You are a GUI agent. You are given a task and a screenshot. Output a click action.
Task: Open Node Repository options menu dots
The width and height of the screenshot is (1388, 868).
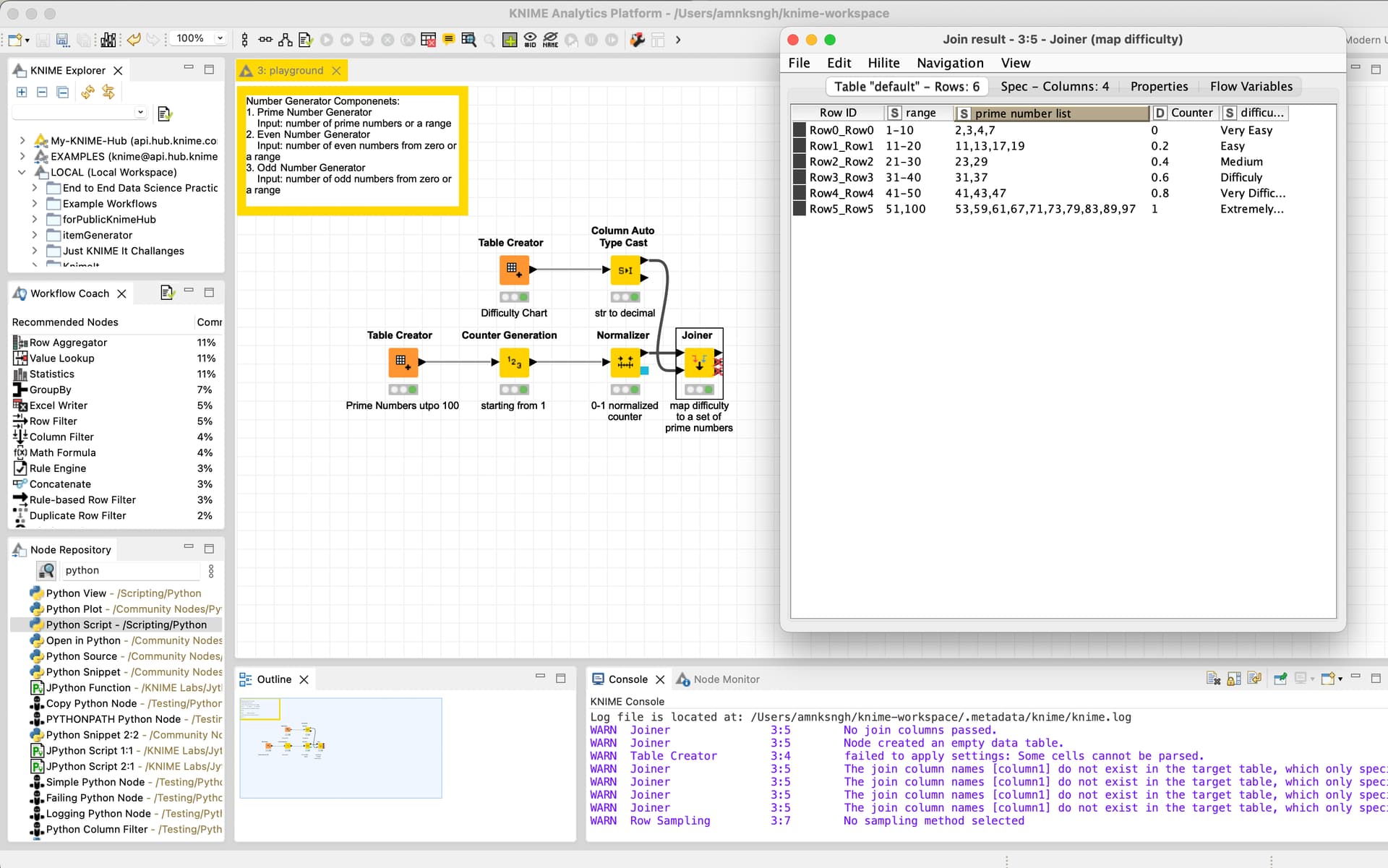211,571
